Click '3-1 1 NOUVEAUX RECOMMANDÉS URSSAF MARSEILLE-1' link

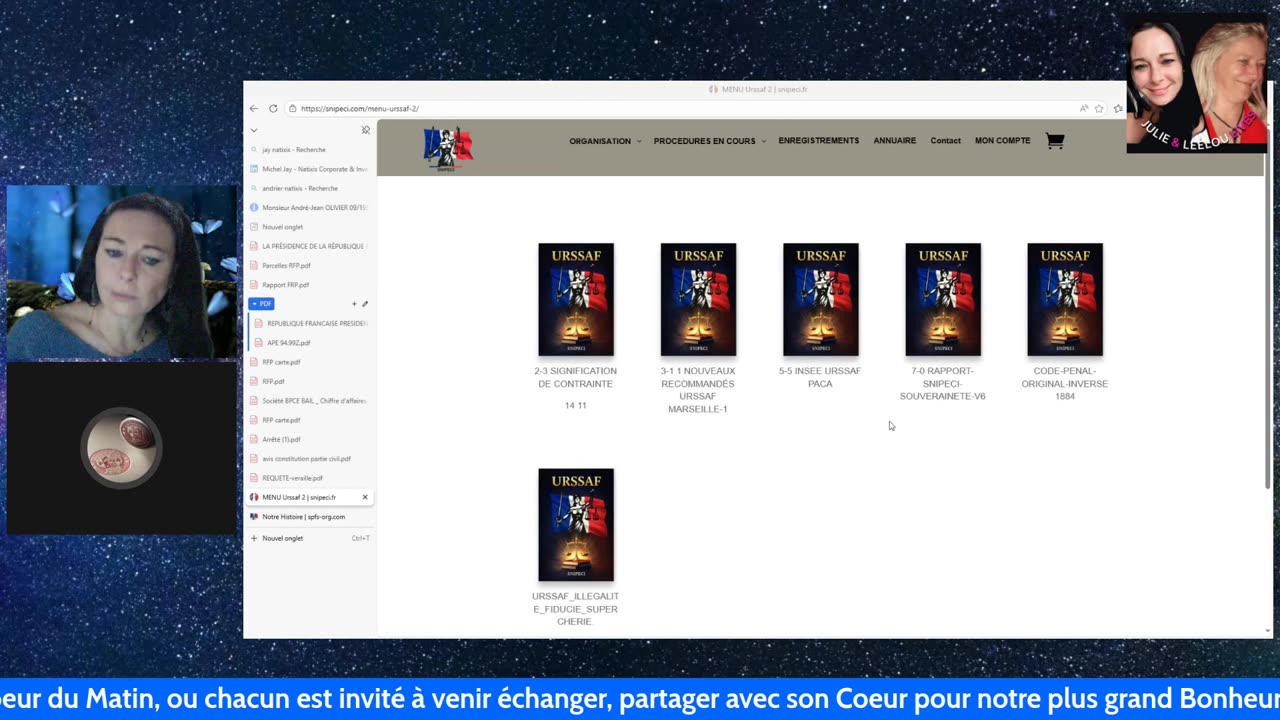[698, 390]
